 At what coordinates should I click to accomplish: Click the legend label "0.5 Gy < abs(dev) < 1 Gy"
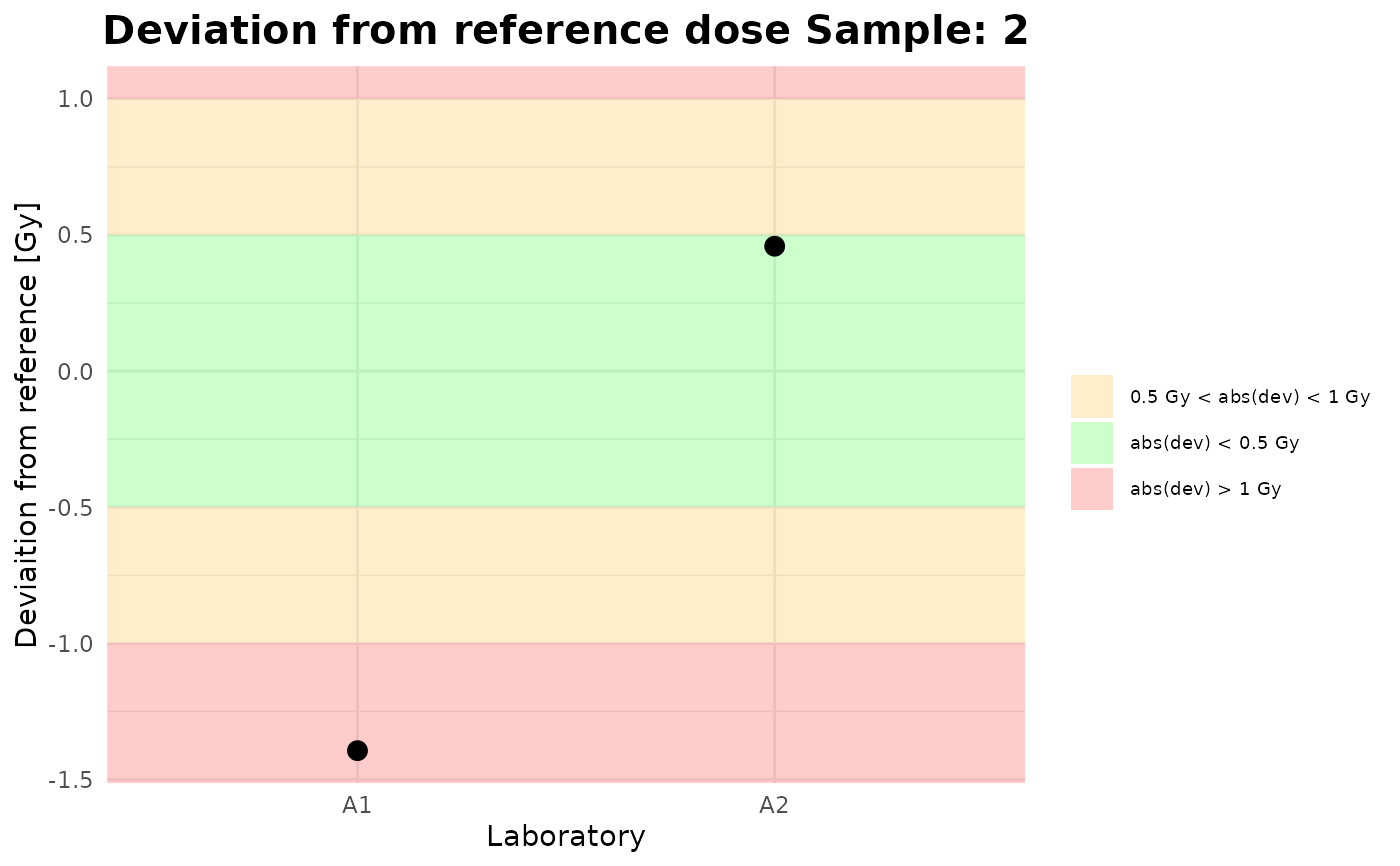pyautogui.click(x=1249, y=397)
